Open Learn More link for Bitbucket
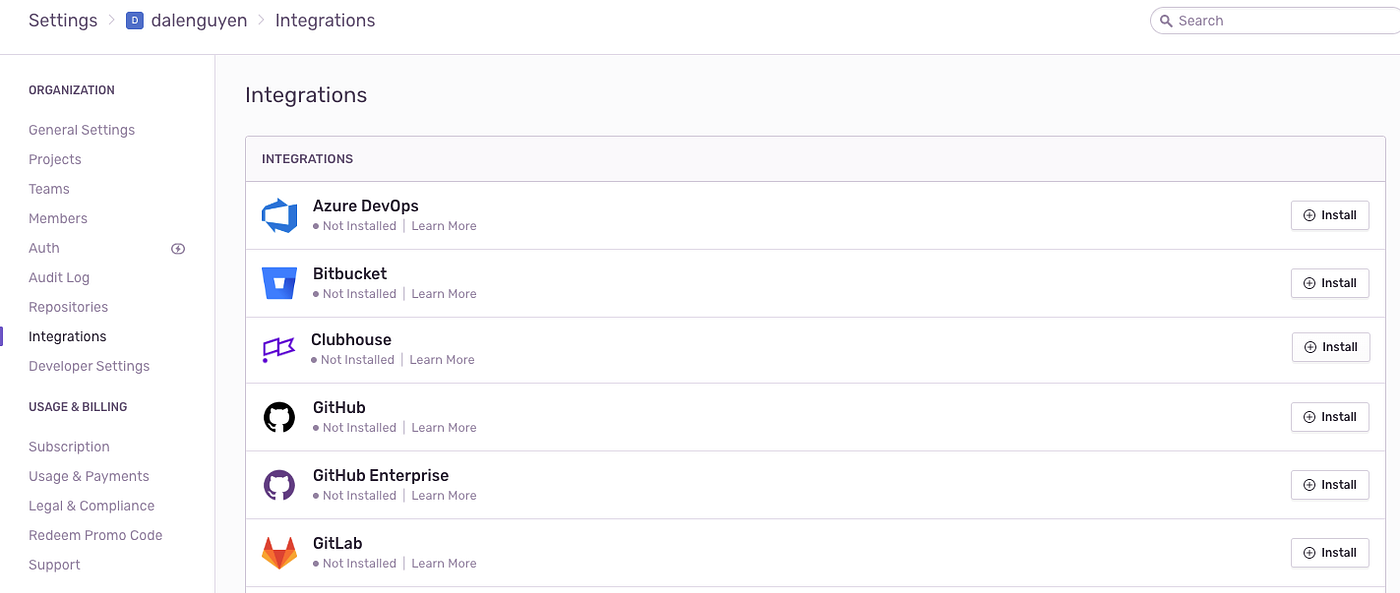The image size is (1400, 593). [444, 294]
